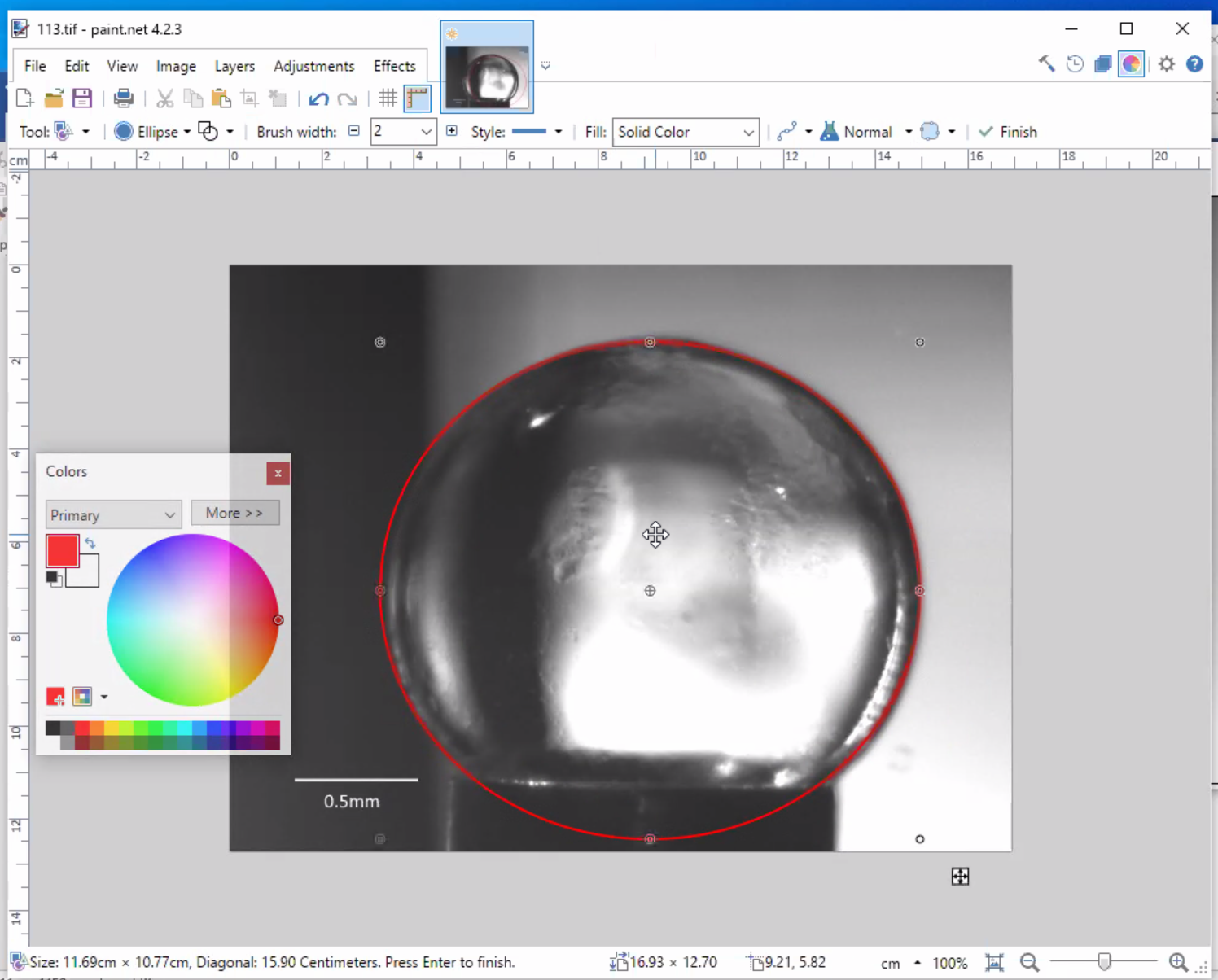Click the Undo arrow icon
The height and width of the screenshot is (980, 1218).
pos(318,99)
